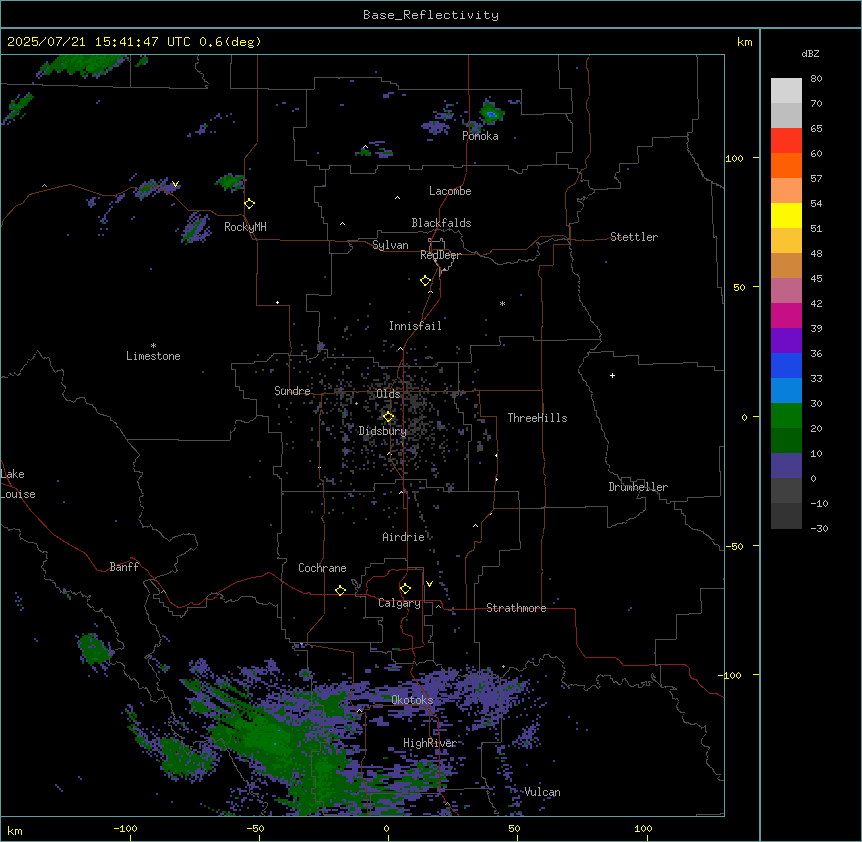Pick the orange 60 dBZ legend swatch
This screenshot has height=842, width=862.
pyautogui.click(x=786, y=165)
